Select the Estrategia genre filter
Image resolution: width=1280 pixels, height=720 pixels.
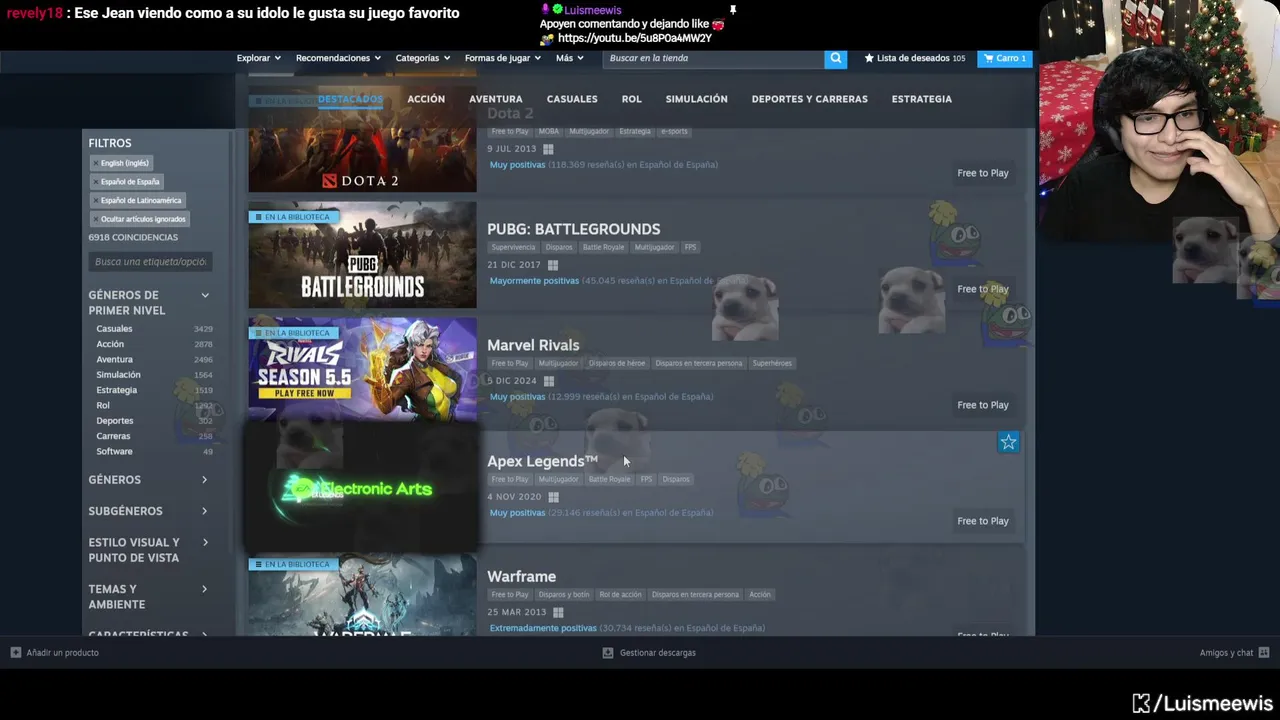coord(117,390)
